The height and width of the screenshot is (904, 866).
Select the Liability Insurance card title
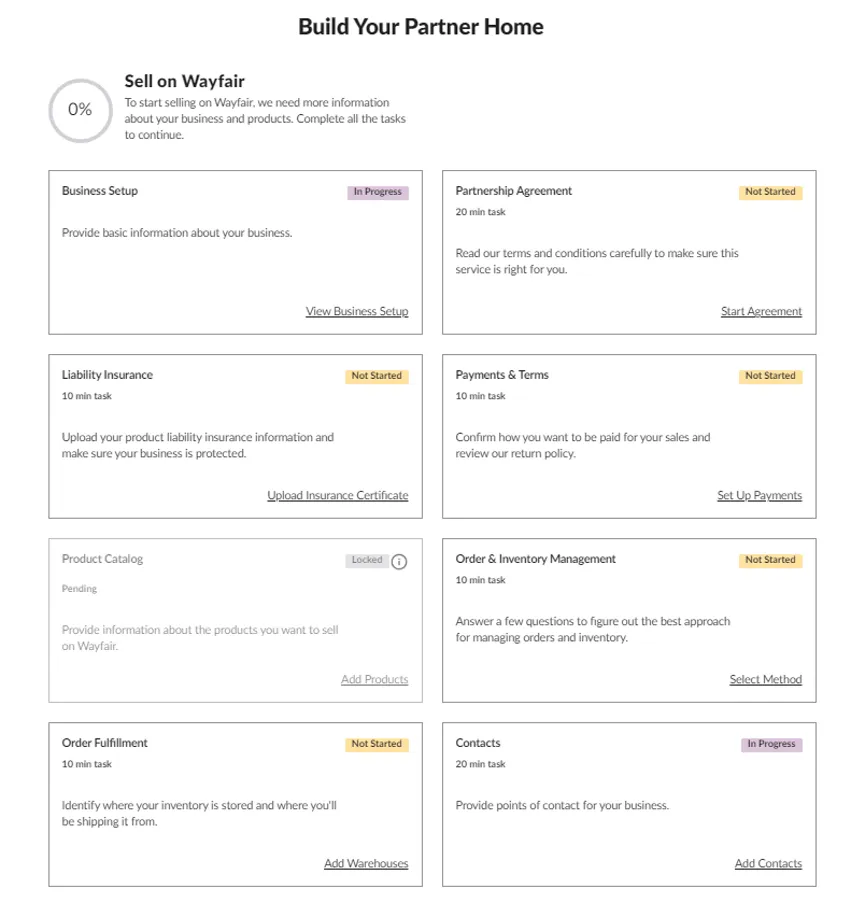(107, 375)
